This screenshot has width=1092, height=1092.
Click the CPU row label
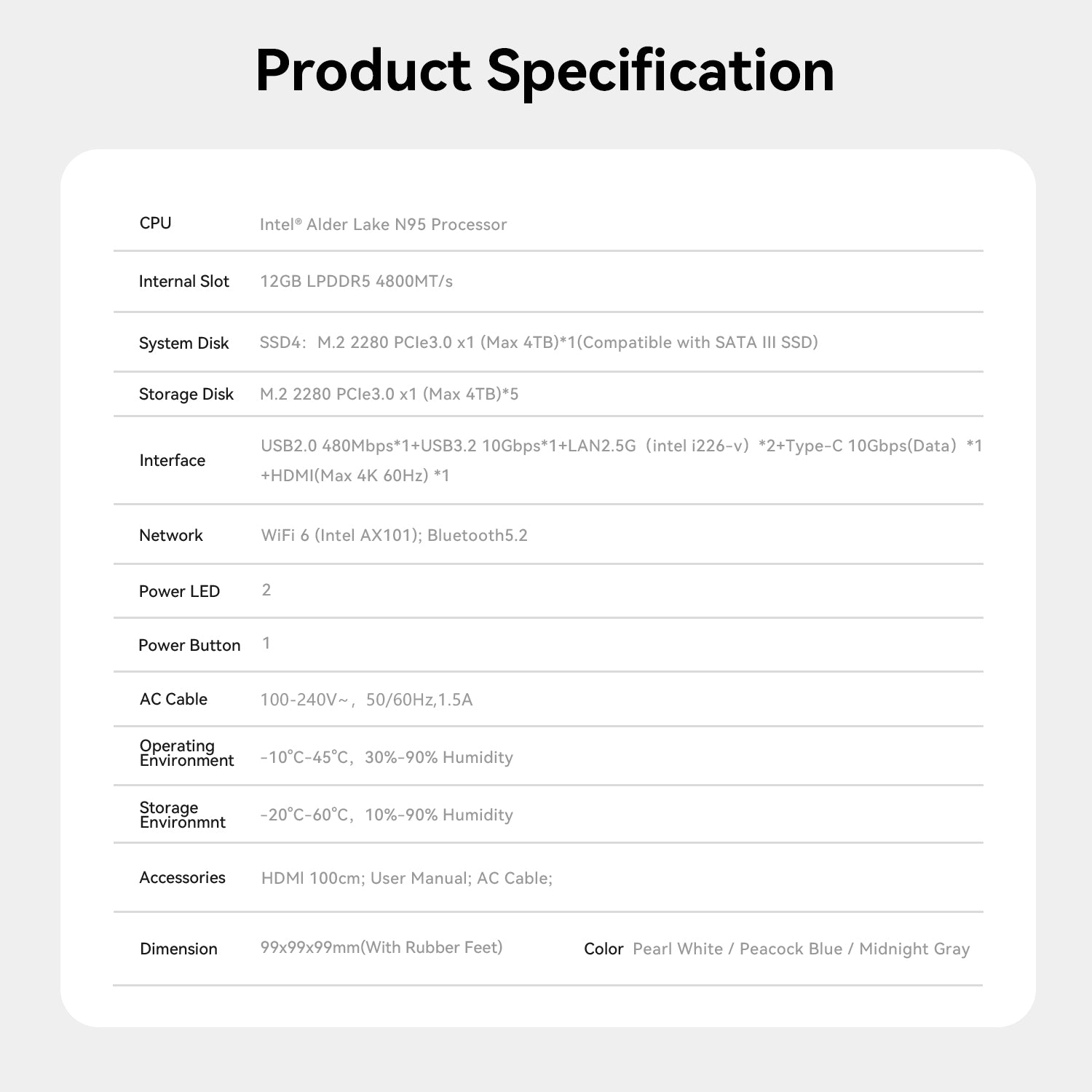point(155,223)
